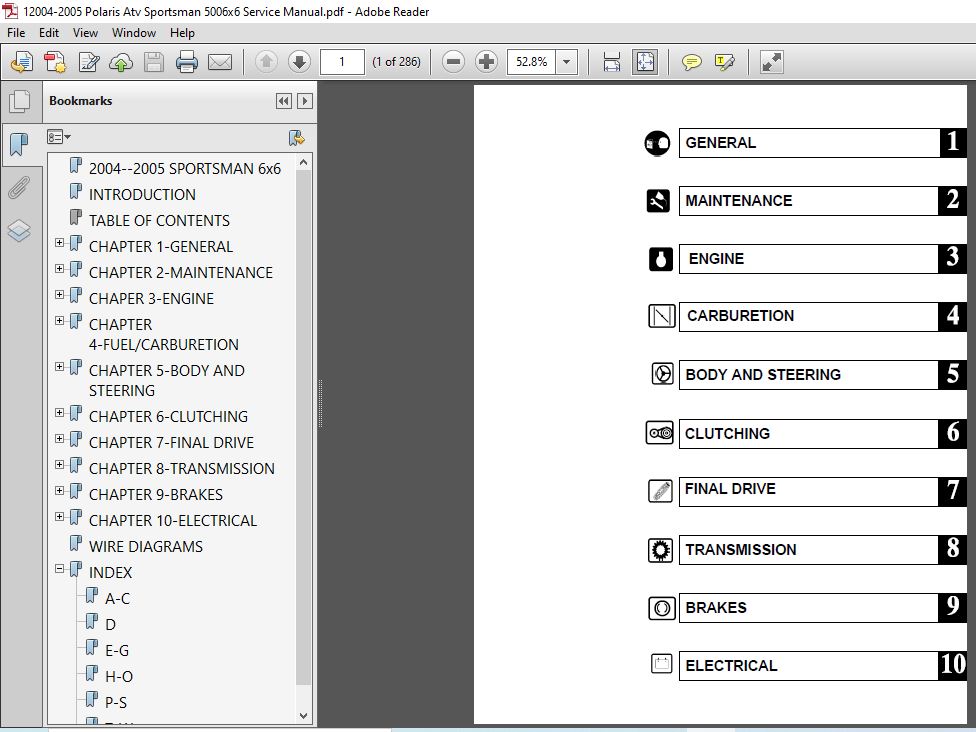Click the ELECTRICAL chapter 10 link
Viewport: 976px width, 732px height.
[x=822, y=666]
